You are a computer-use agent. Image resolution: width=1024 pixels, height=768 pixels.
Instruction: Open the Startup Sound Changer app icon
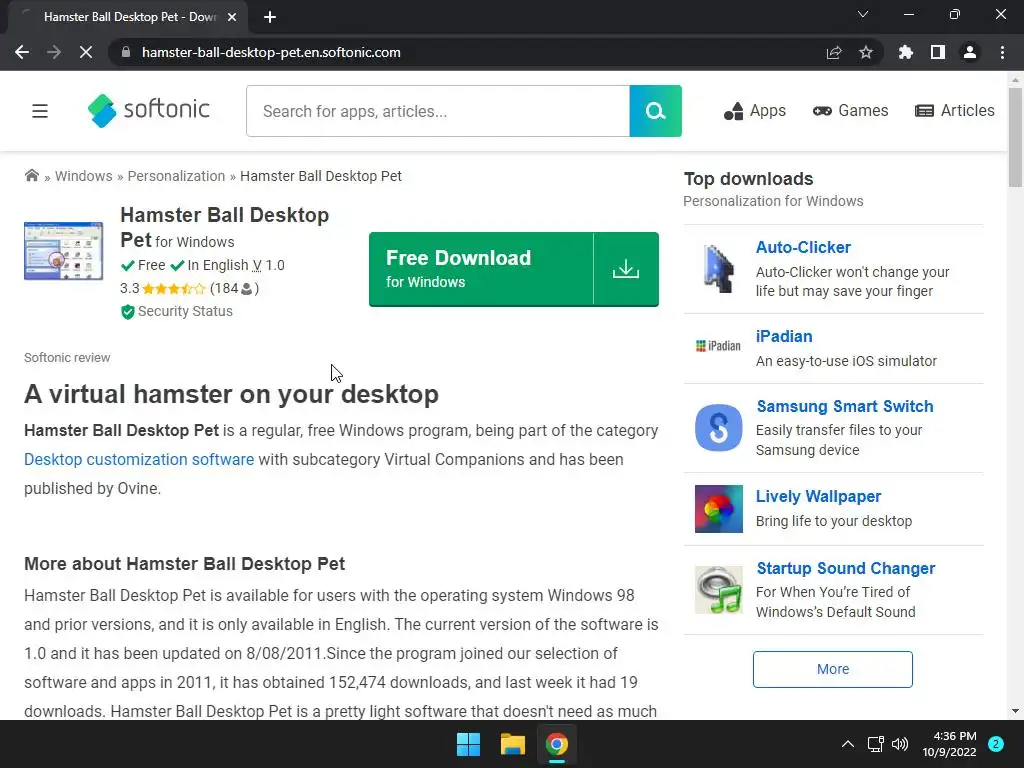[718, 590]
